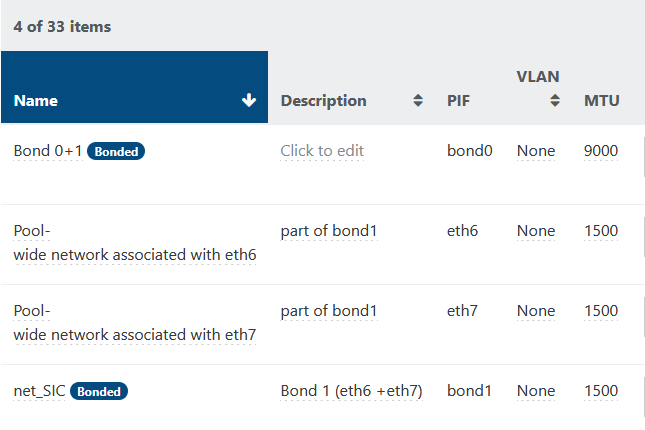
Task: Click the Description column header label
Action: pyautogui.click(x=323, y=101)
